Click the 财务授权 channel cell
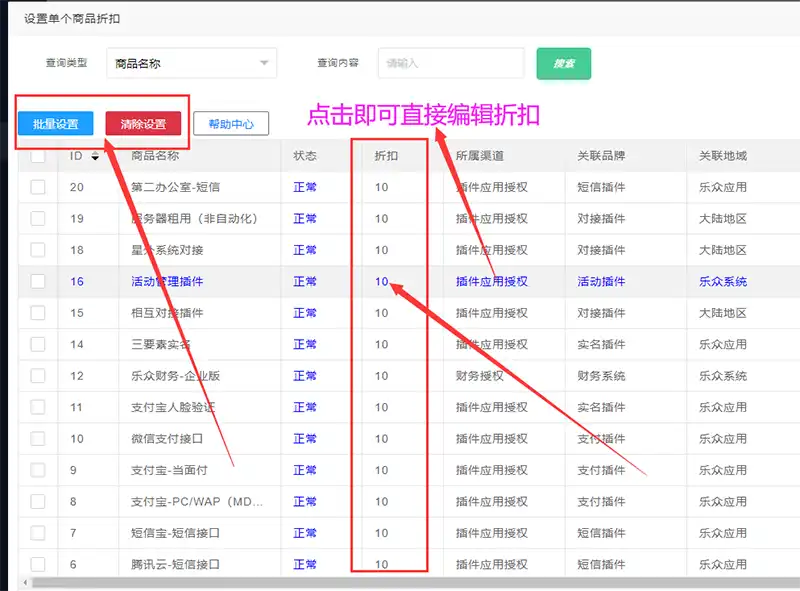 click(480, 376)
